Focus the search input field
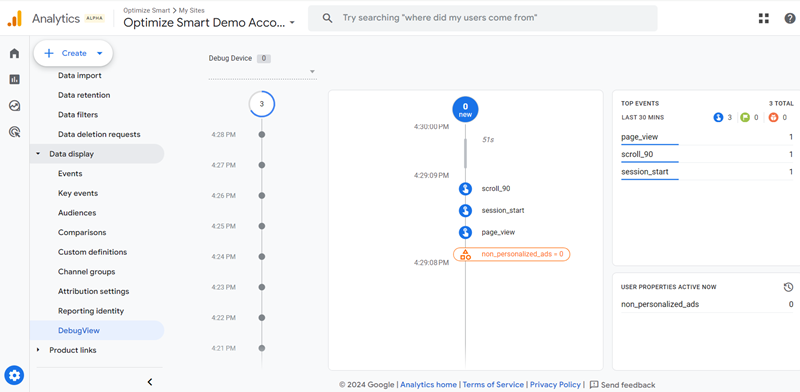 point(483,18)
